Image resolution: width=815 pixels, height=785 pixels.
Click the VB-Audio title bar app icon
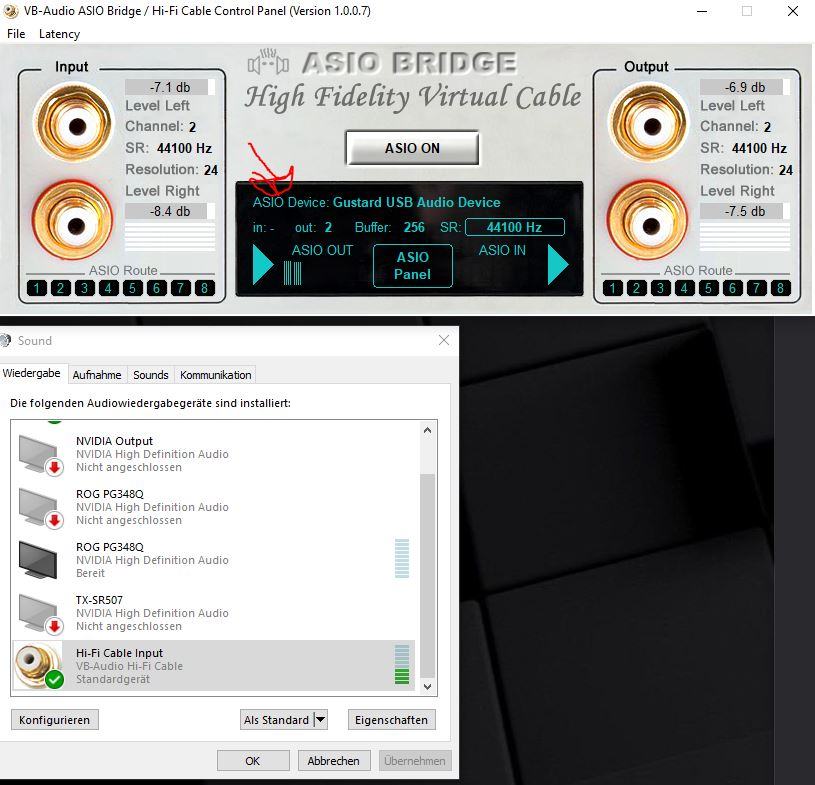point(10,11)
